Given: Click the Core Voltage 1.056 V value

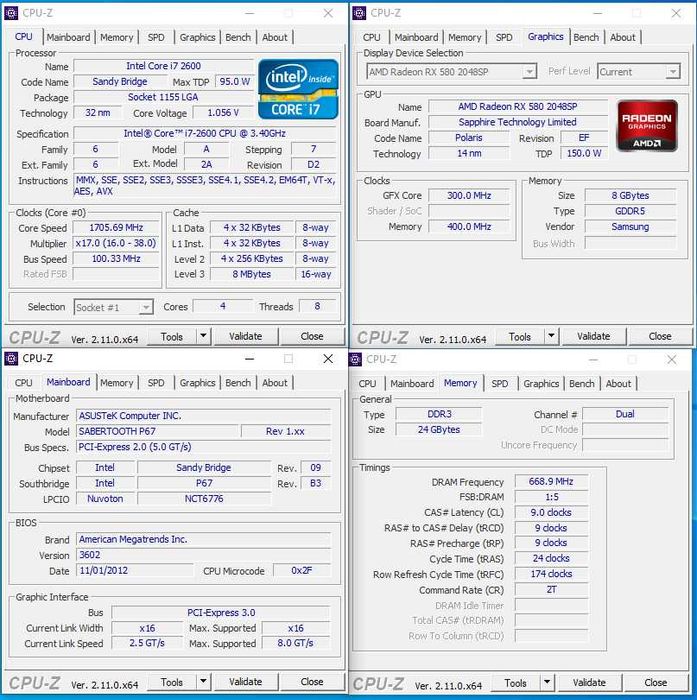Looking at the screenshot, I should [x=223, y=112].
